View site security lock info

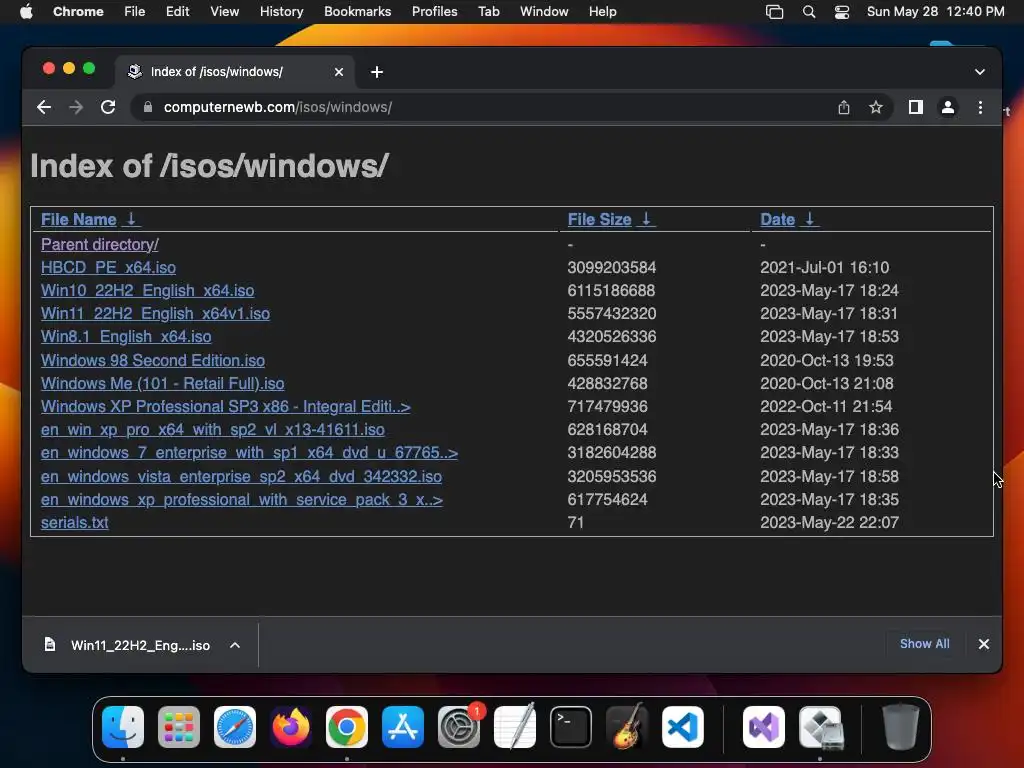pyautogui.click(x=148, y=107)
